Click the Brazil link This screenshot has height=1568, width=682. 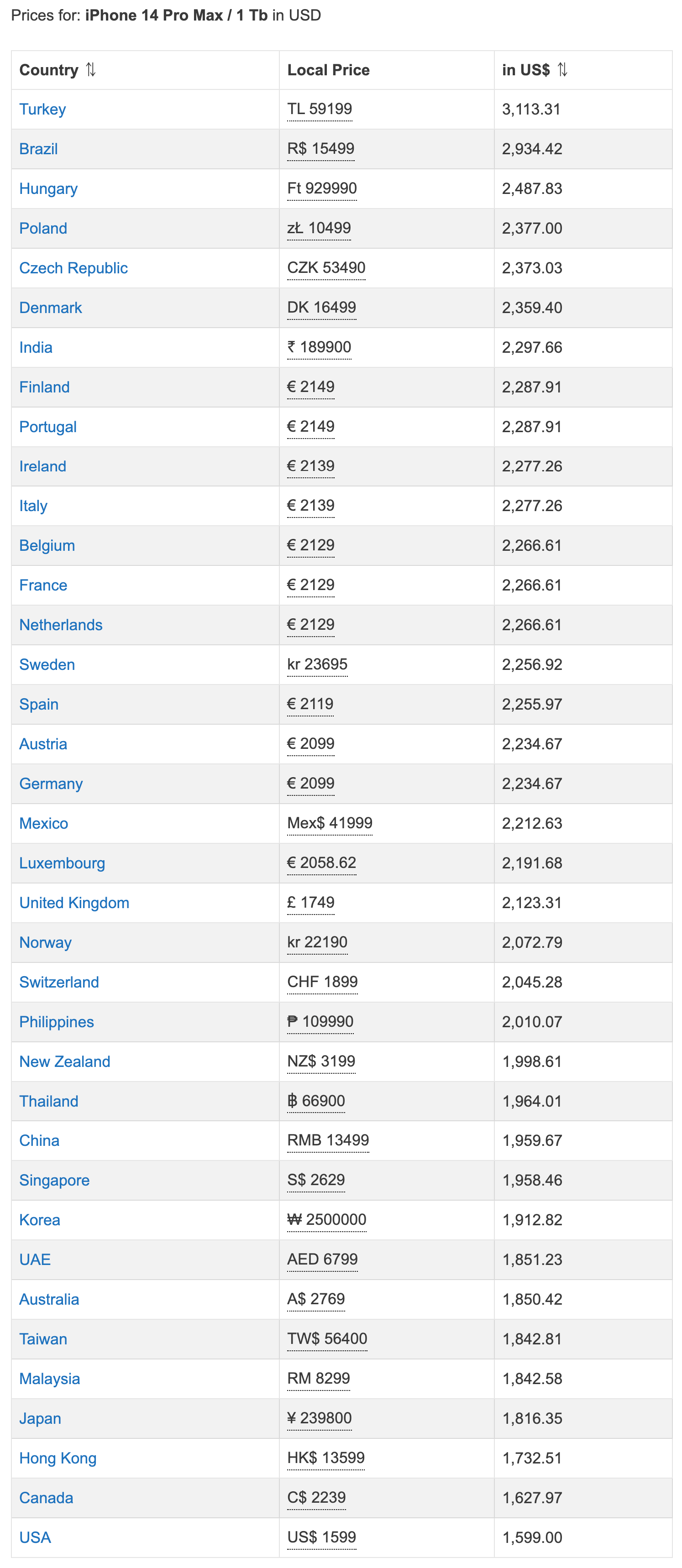click(x=38, y=149)
